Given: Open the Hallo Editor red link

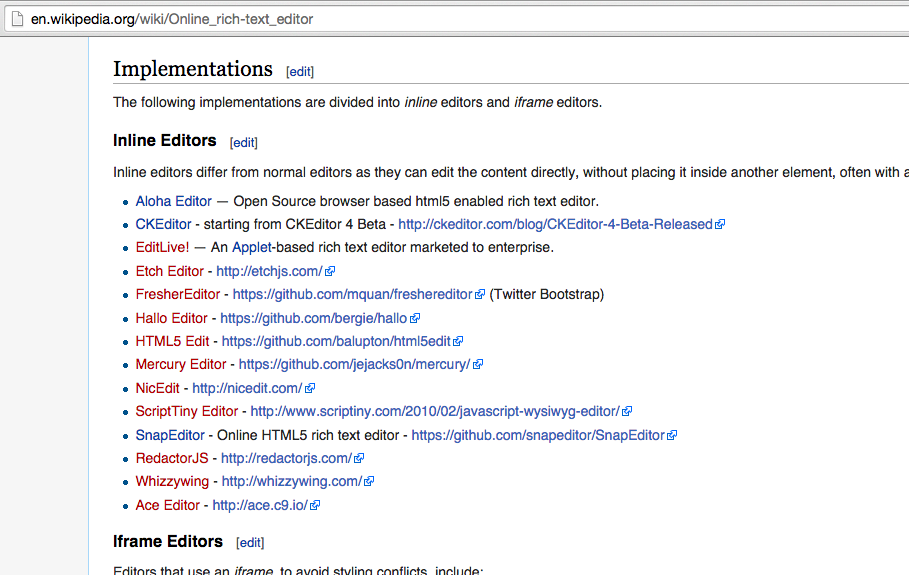Looking at the screenshot, I should [x=171, y=318].
